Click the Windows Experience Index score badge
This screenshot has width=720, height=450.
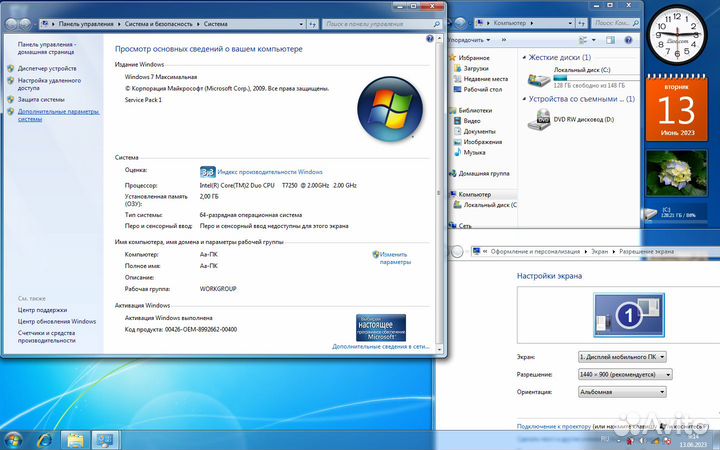[208, 172]
